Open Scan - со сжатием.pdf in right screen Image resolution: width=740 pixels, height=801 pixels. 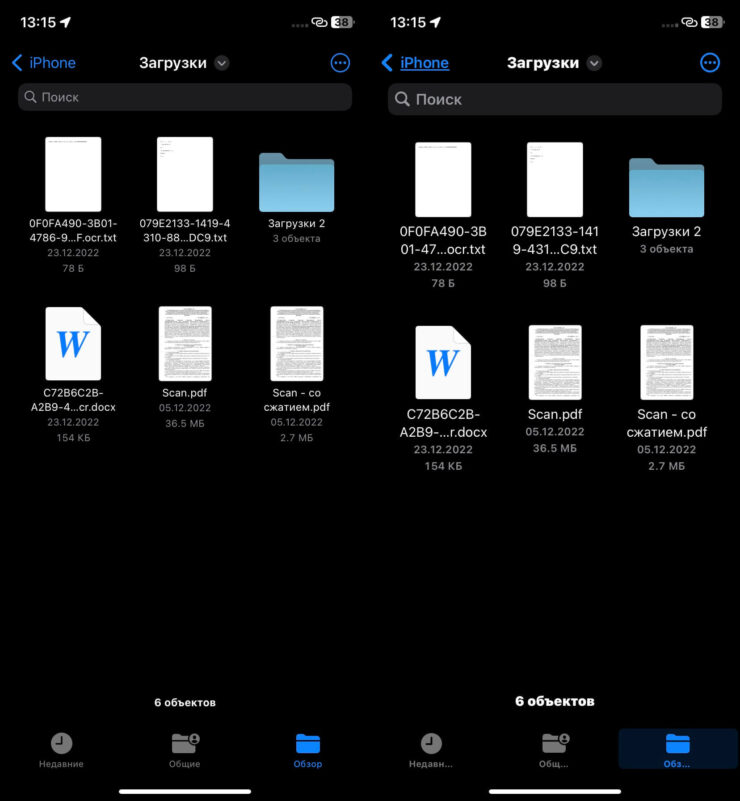pos(666,362)
